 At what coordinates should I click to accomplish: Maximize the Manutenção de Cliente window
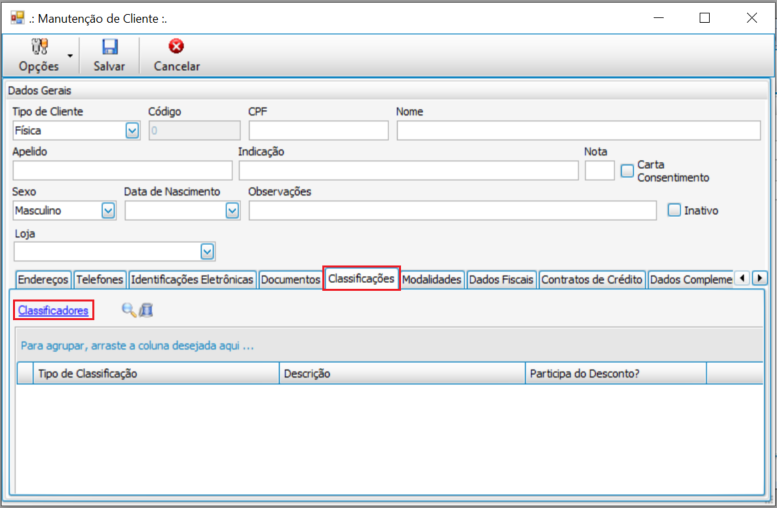705,18
